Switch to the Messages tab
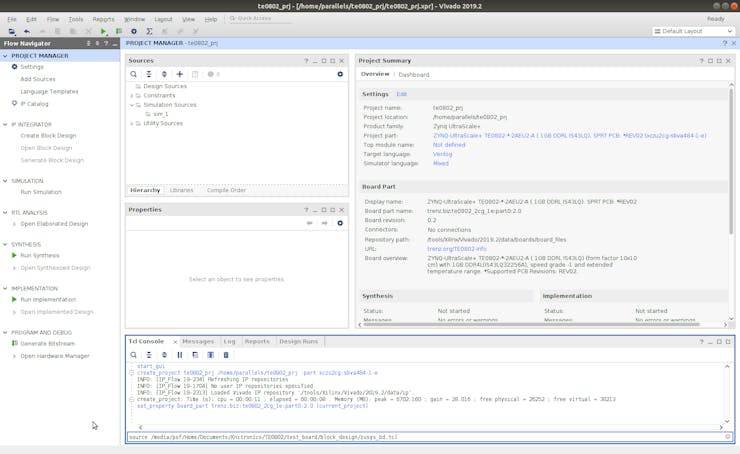 point(198,342)
